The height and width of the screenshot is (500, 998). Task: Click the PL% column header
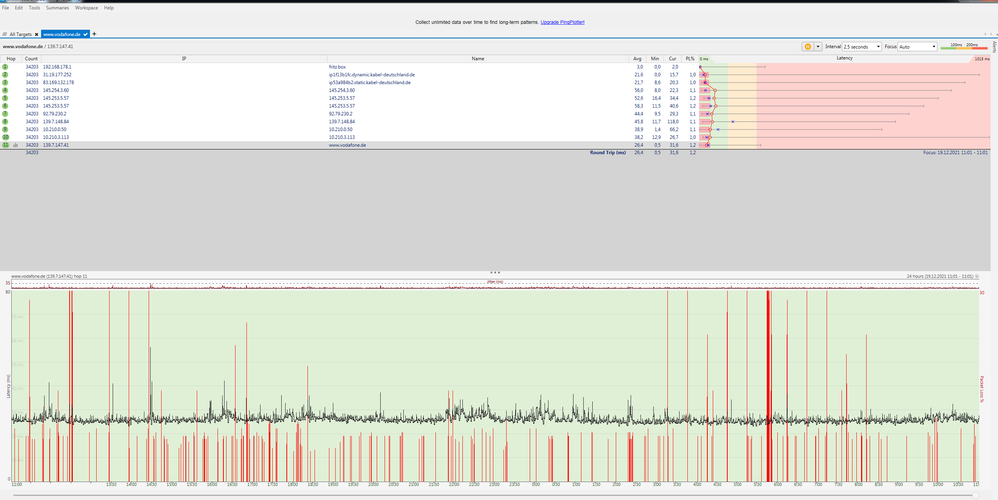point(691,59)
